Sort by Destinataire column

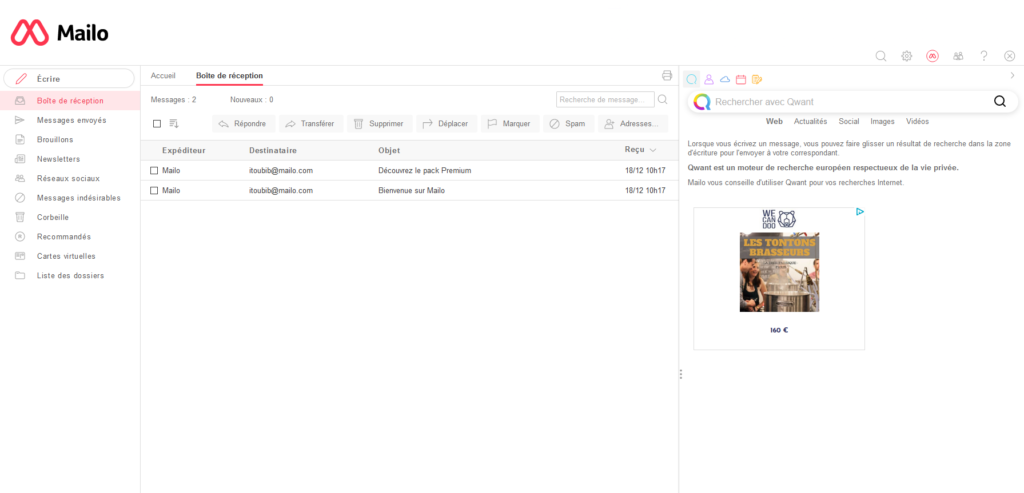click(x=273, y=150)
